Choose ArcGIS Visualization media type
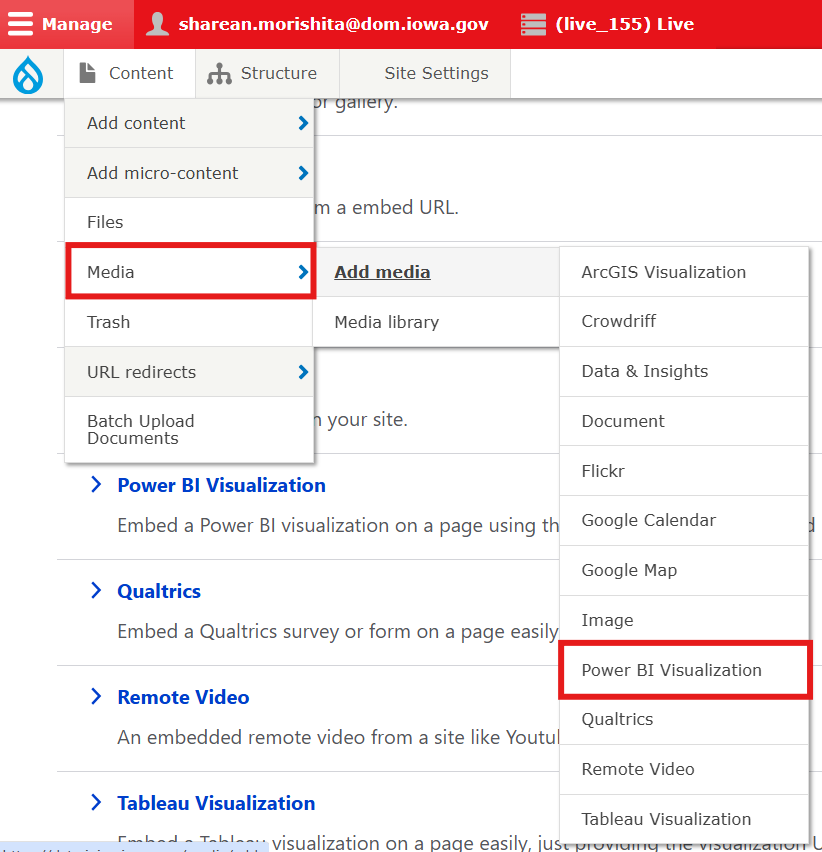The image size is (822, 852). 684,272
